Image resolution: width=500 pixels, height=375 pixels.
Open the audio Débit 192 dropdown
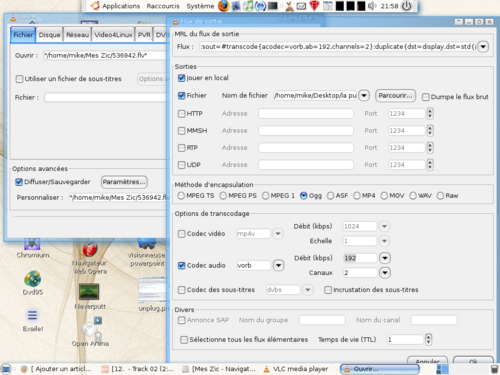tap(385, 258)
